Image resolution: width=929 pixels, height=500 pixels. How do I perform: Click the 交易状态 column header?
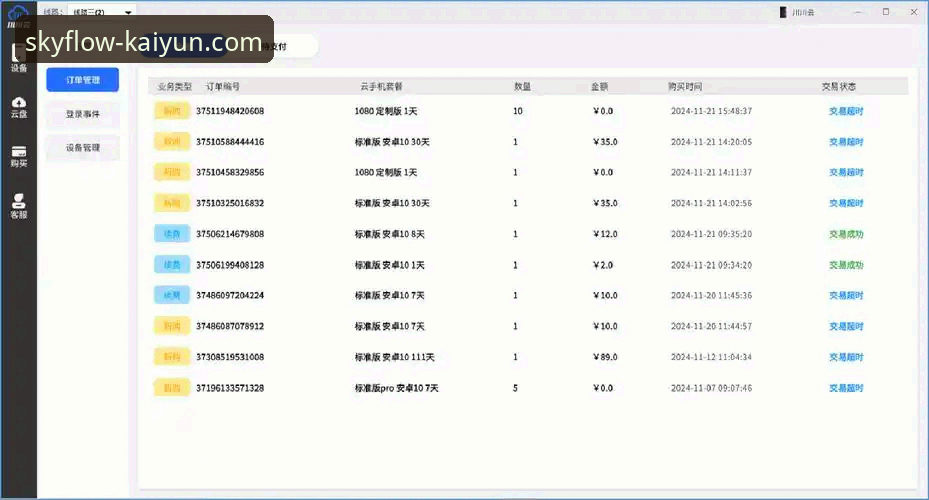(838, 87)
